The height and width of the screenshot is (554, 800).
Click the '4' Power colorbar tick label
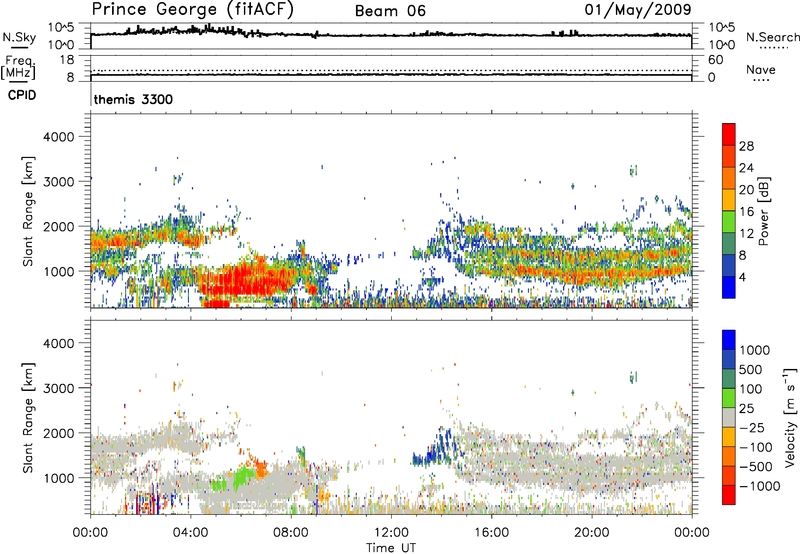[x=742, y=277]
